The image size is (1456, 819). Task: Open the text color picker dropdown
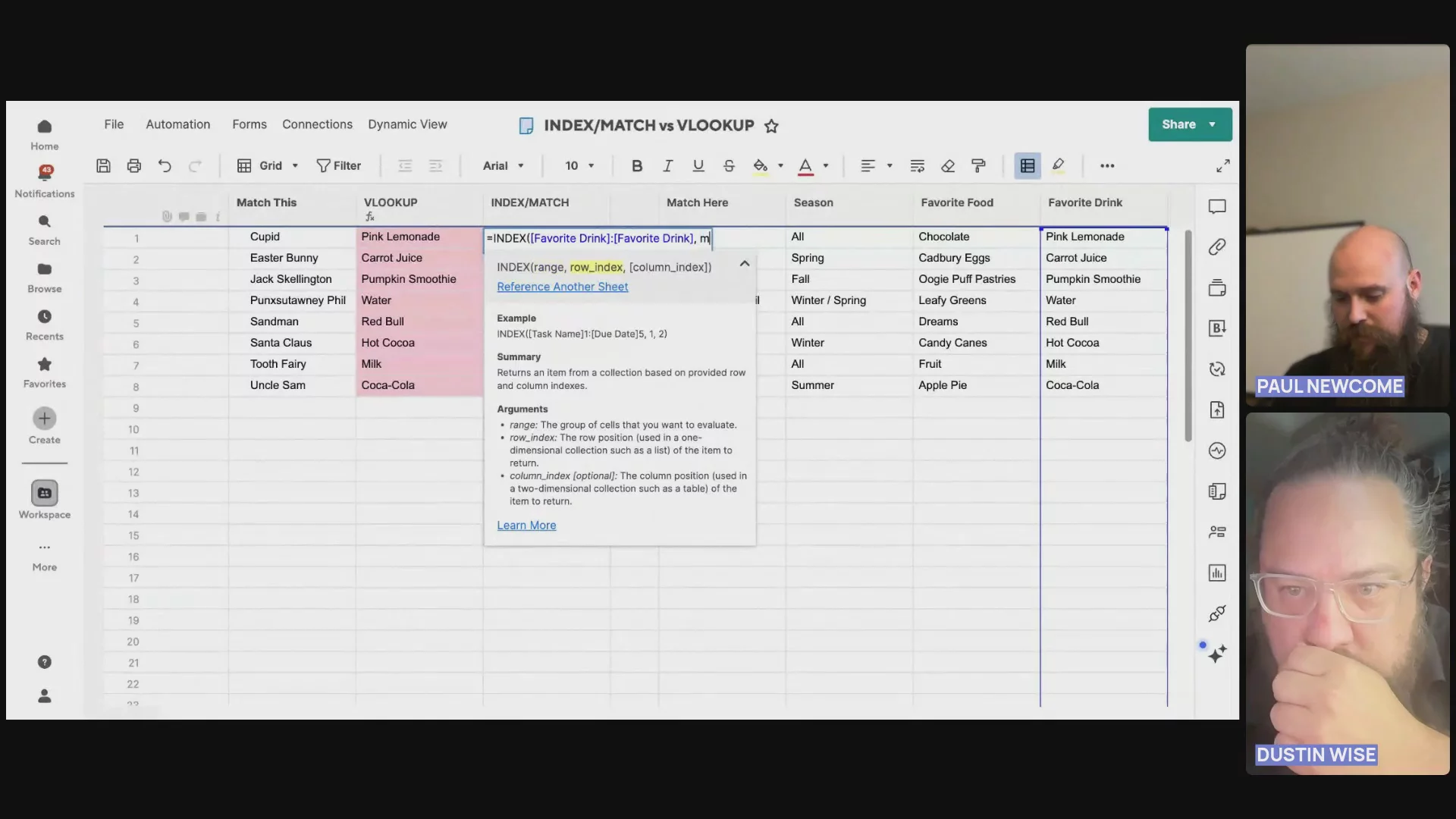826,165
